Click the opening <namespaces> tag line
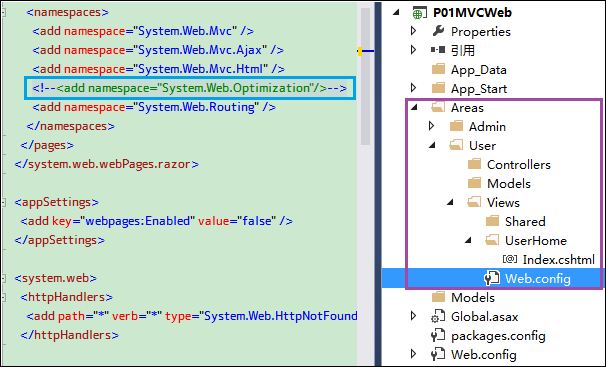Screen dimensions: 606x367 click(x=68, y=12)
